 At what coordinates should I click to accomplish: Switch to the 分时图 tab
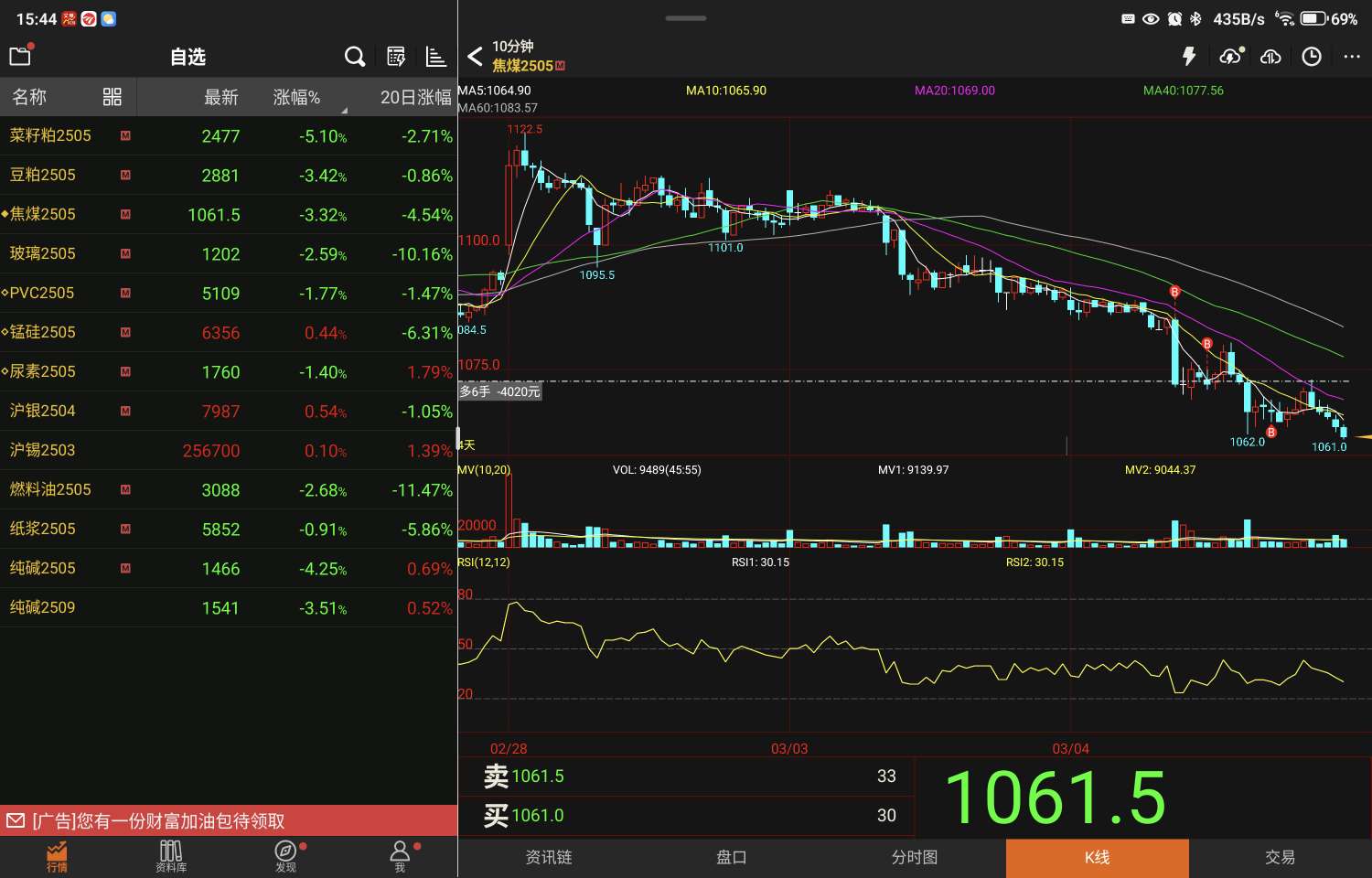click(x=915, y=857)
